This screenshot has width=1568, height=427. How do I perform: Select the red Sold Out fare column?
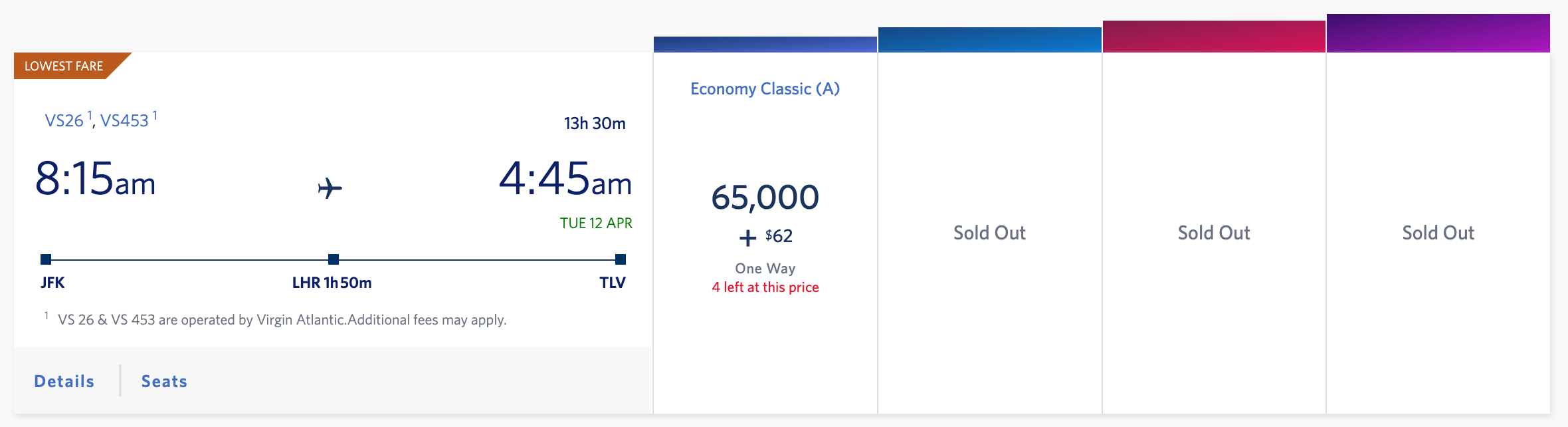pyautogui.click(x=1213, y=233)
